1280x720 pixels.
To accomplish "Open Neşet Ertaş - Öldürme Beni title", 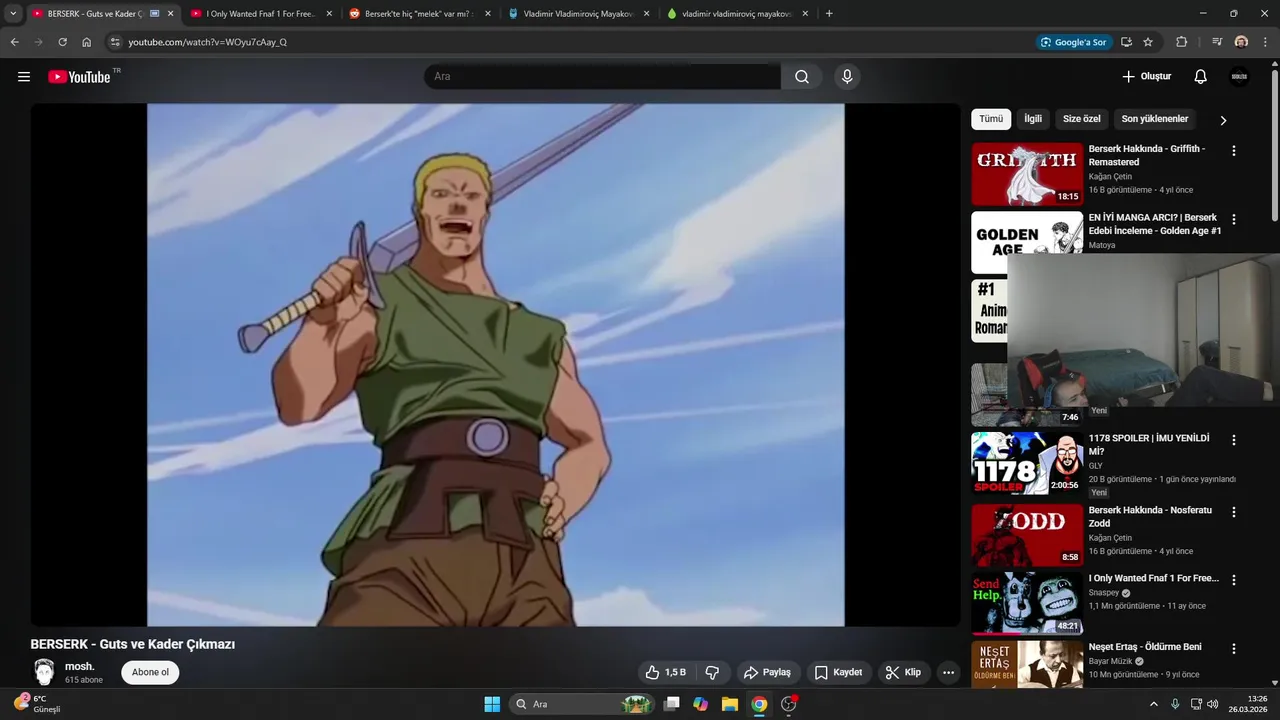I will [x=1145, y=647].
